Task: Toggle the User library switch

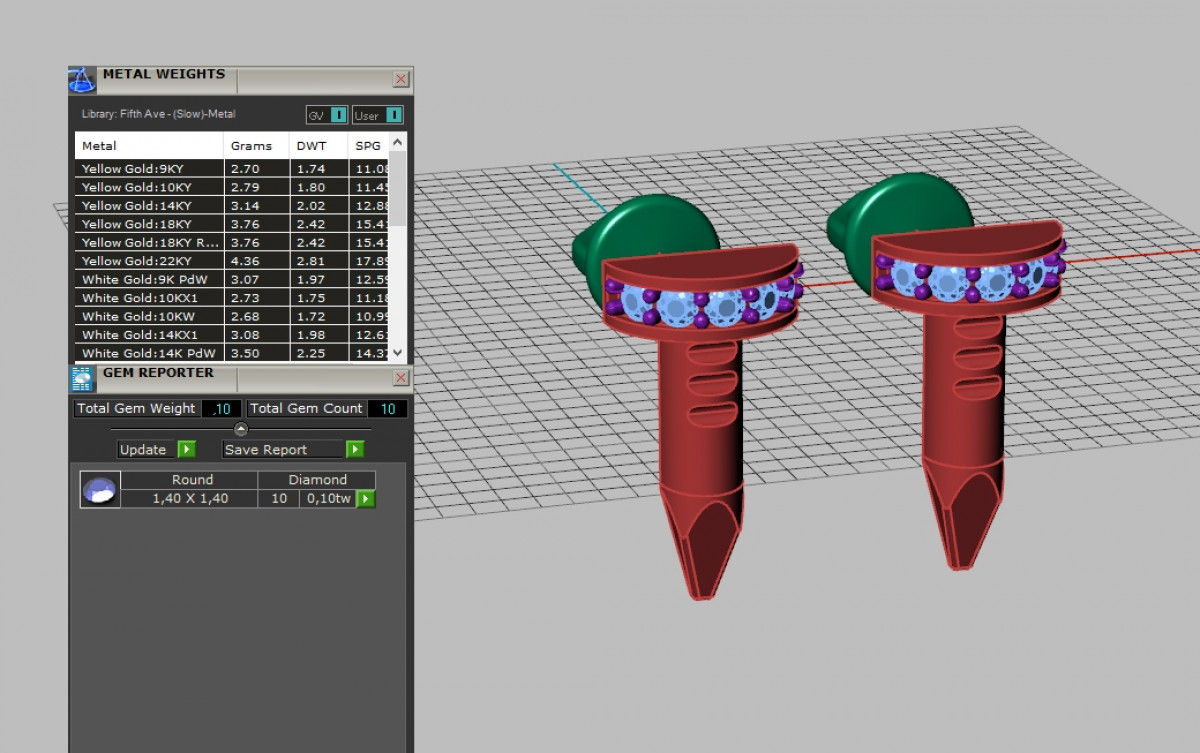Action: click(x=394, y=115)
